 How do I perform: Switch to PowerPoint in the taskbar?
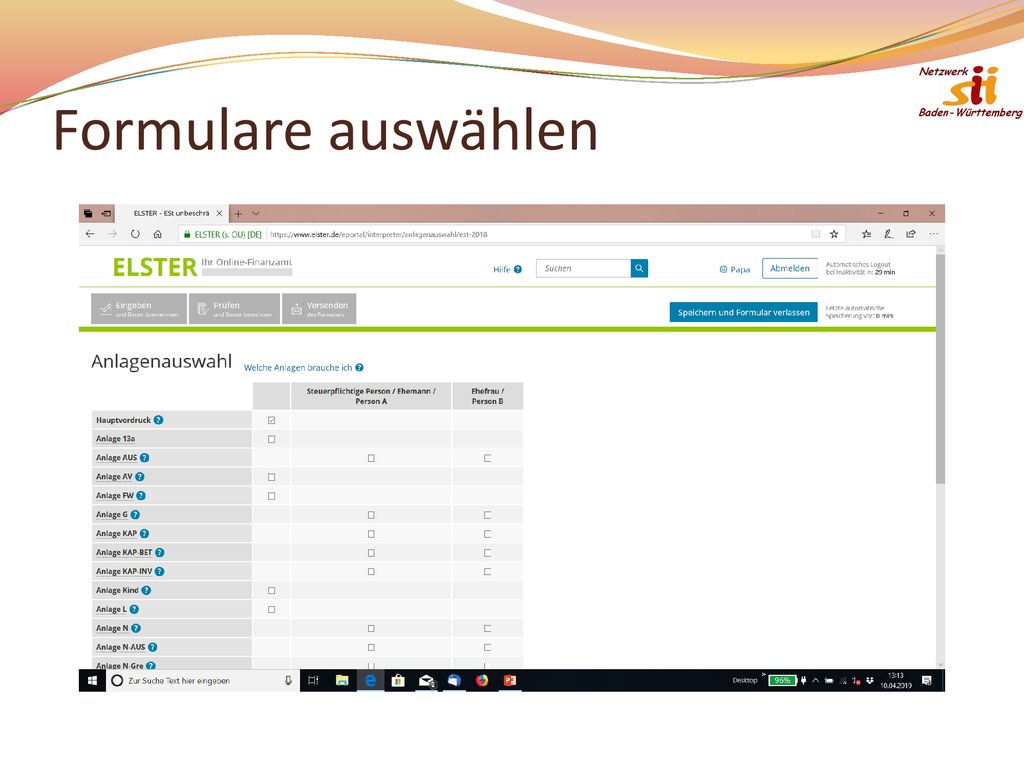click(x=510, y=680)
